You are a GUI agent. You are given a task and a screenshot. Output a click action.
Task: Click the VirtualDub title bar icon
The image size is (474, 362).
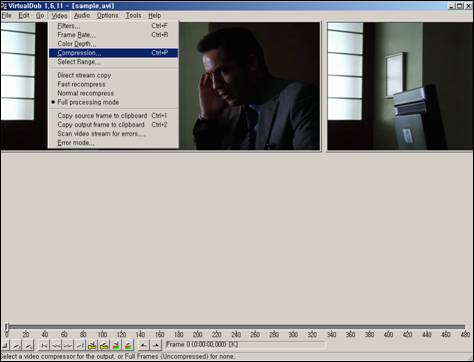[3, 6]
